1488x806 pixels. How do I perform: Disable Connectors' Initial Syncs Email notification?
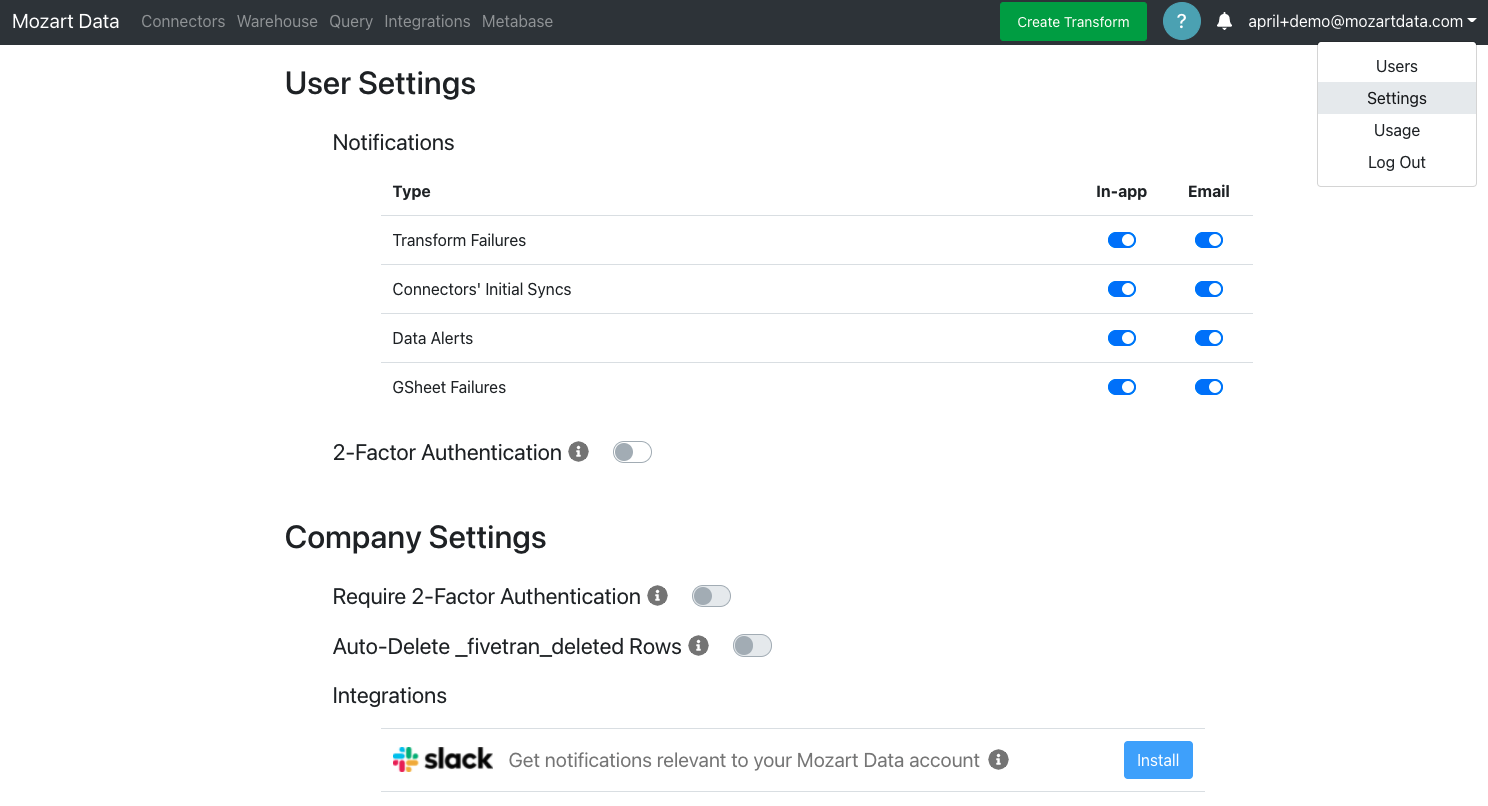(x=1209, y=289)
